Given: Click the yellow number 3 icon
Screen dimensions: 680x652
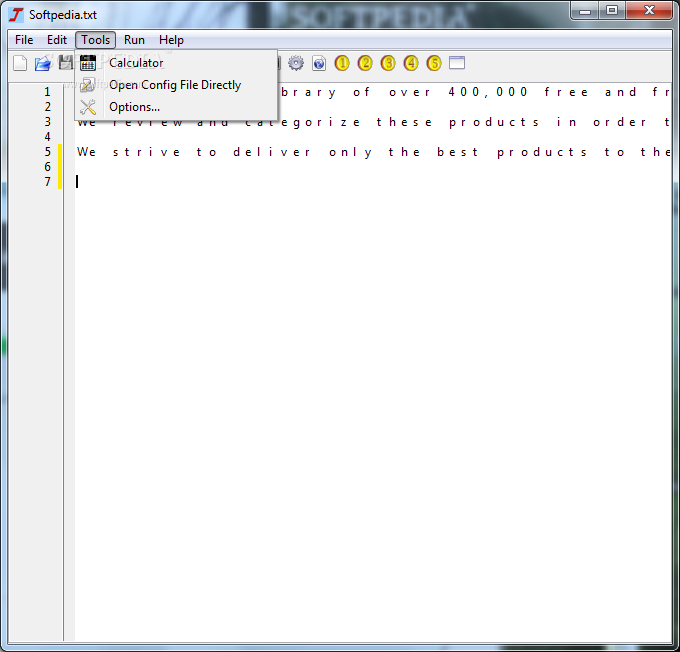Looking at the screenshot, I should click(x=388, y=63).
